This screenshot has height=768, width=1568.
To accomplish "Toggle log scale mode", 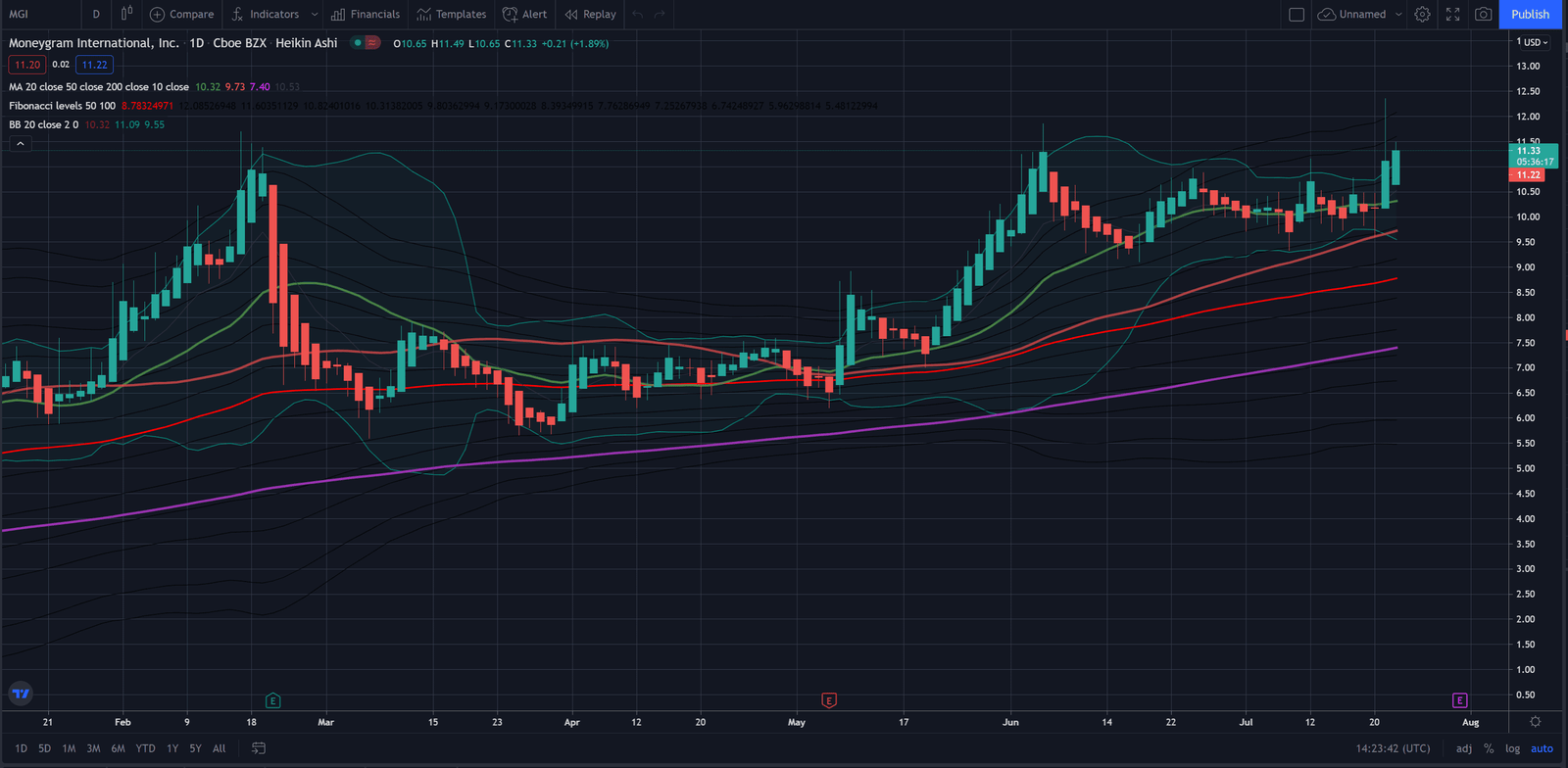I will [x=1512, y=748].
